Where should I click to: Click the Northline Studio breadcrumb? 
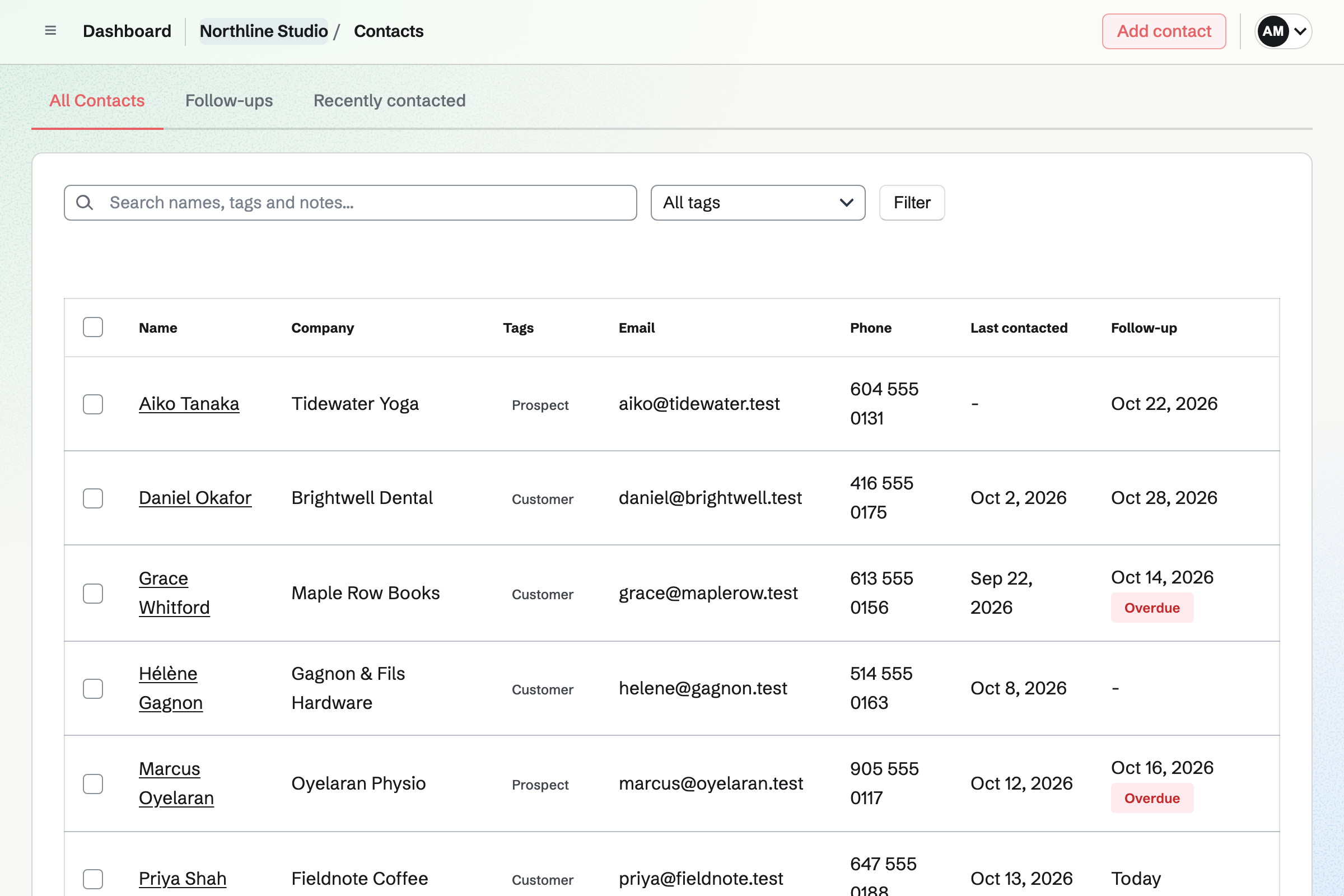click(263, 31)
